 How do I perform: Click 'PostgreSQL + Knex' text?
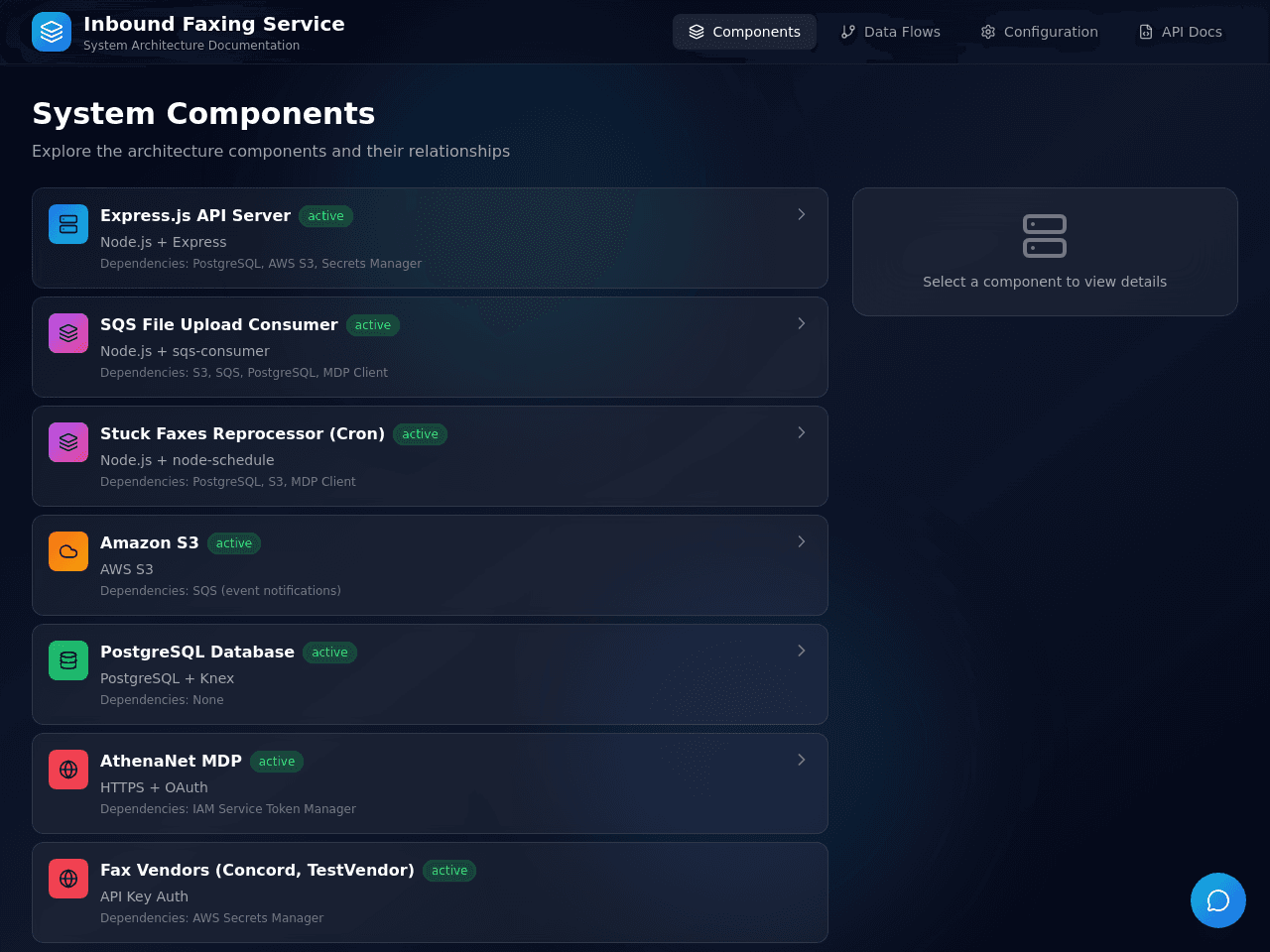(x=167, y=678)
